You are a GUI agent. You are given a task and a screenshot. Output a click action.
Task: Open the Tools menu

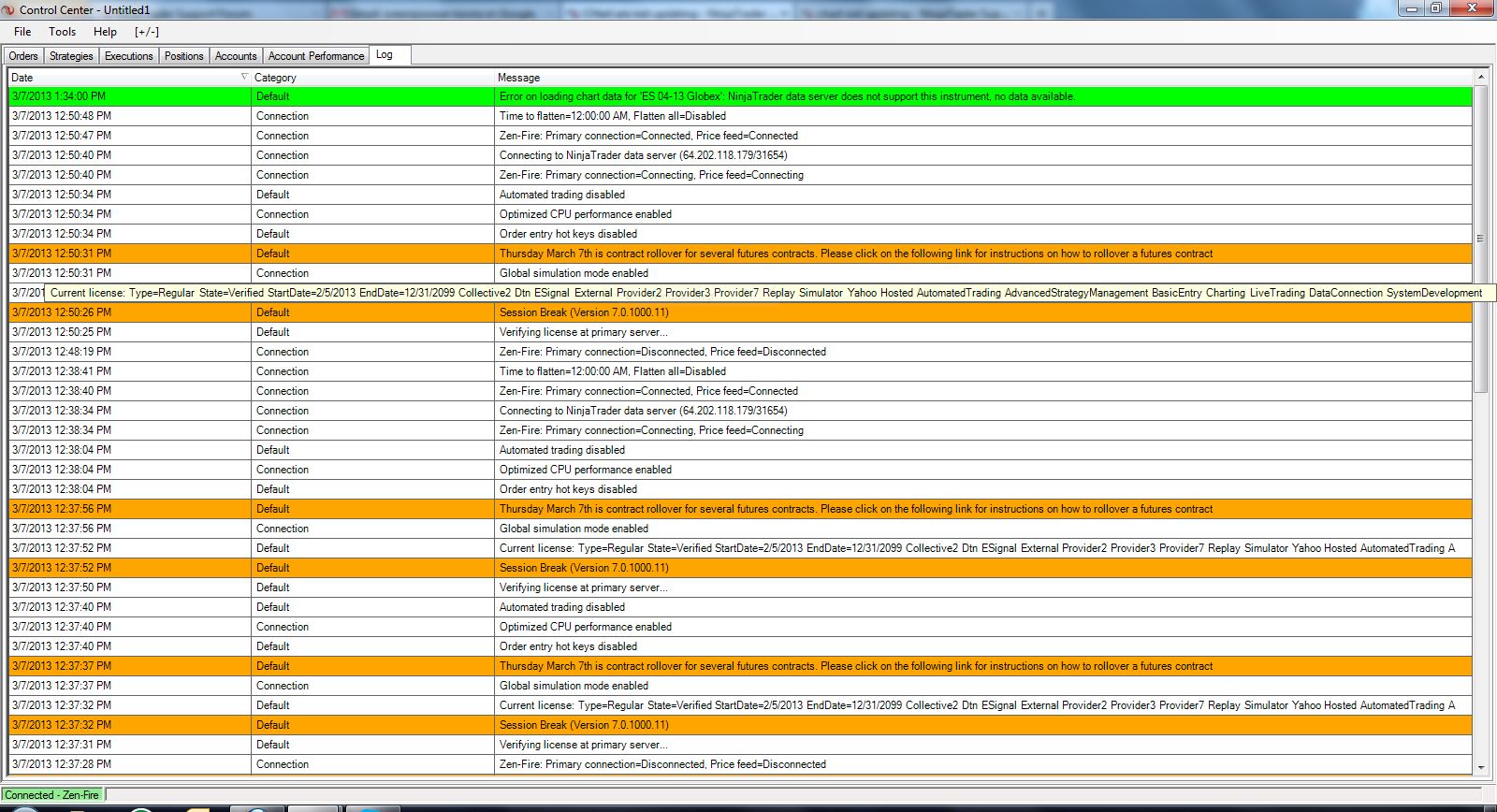click(63, 32)
